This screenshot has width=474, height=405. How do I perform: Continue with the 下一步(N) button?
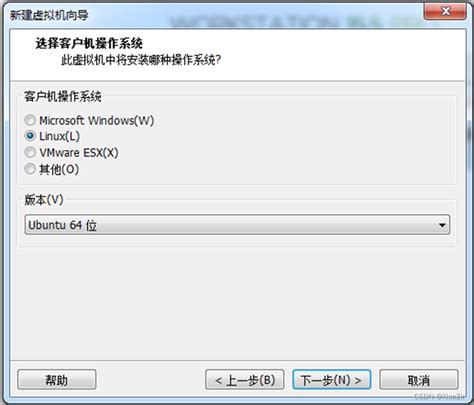pos(332,380)
